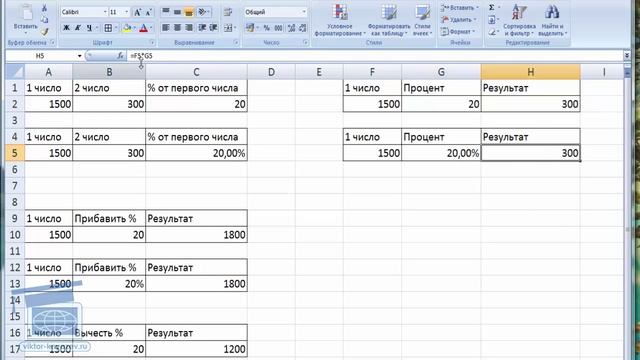Viewport: 640px width, 360px height.
Task: Apply cell borders with borders icon
Action: pos(108,28)
